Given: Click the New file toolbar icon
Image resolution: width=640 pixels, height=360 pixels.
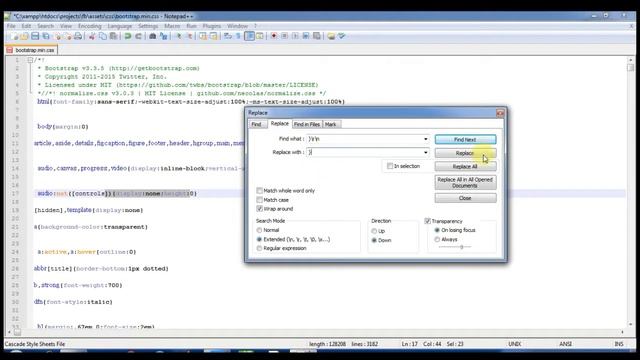Looking at the screenshot, I should (x=15, y=36).
